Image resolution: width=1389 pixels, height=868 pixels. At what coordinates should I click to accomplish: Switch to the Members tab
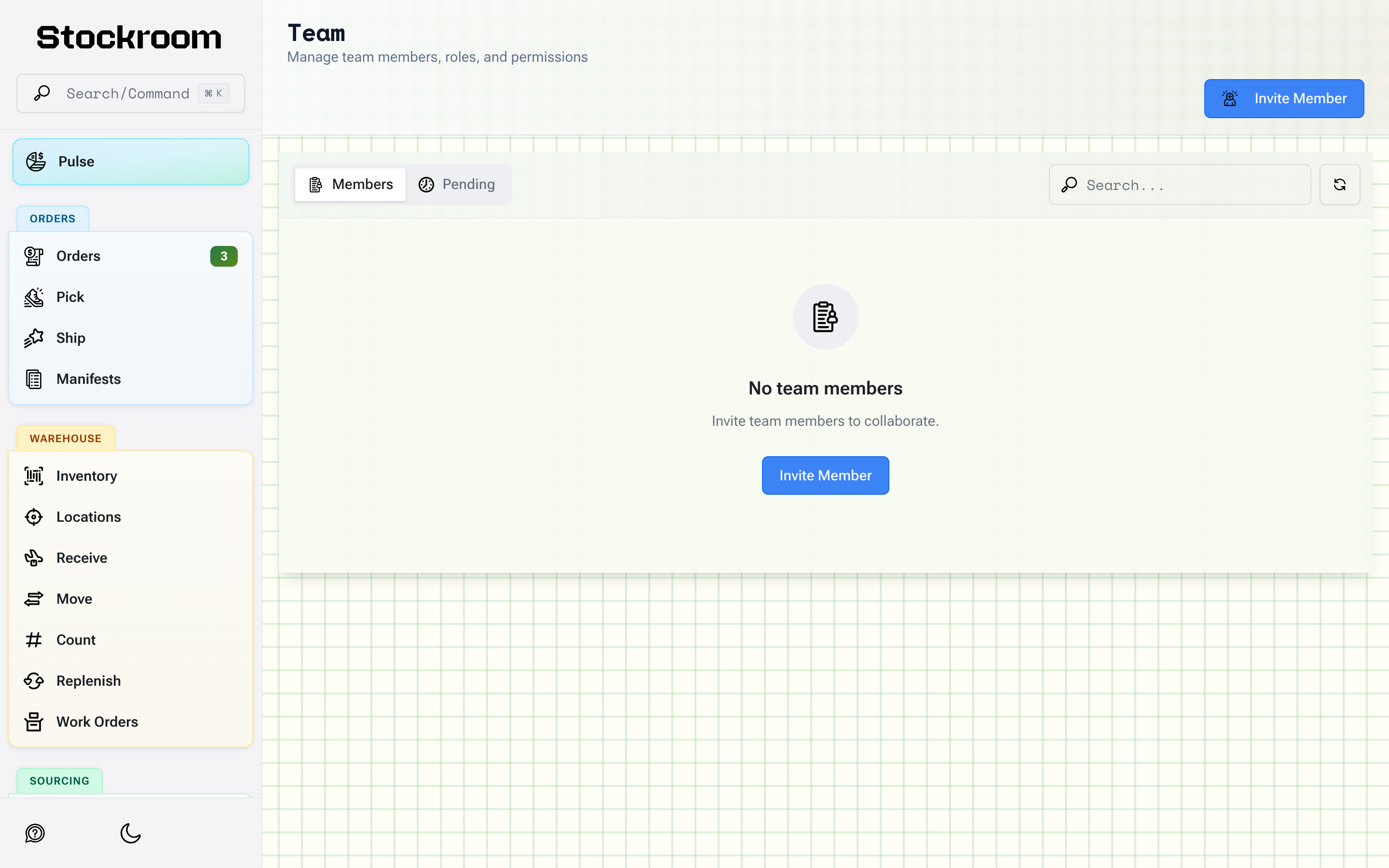tap(350, 184)
